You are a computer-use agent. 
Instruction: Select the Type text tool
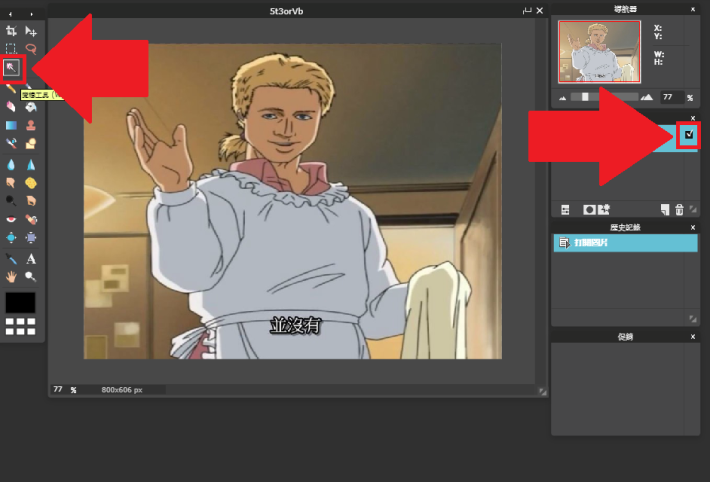coord(31,259)
